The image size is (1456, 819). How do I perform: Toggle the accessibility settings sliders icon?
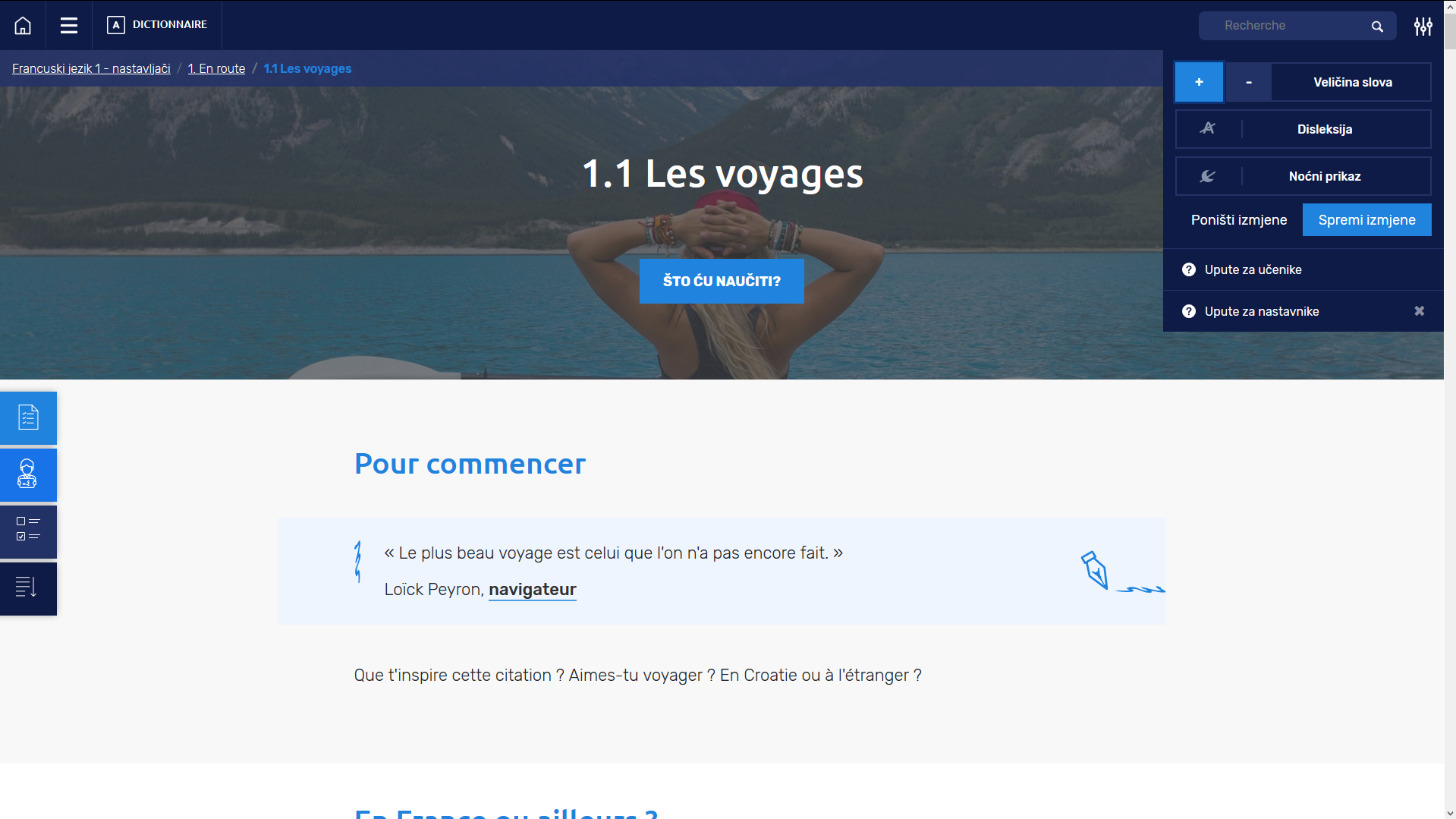[x=1423, y=26]
